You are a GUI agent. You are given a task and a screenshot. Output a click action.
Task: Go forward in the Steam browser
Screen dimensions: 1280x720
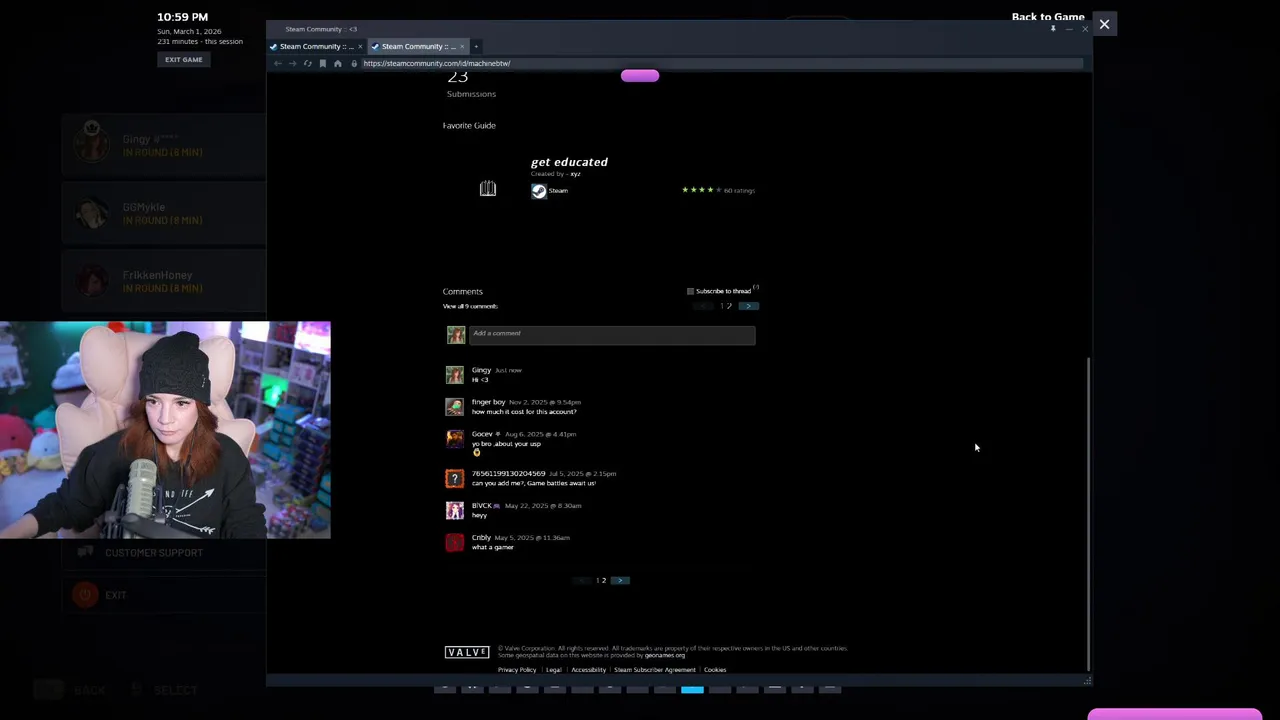(292, 63)
